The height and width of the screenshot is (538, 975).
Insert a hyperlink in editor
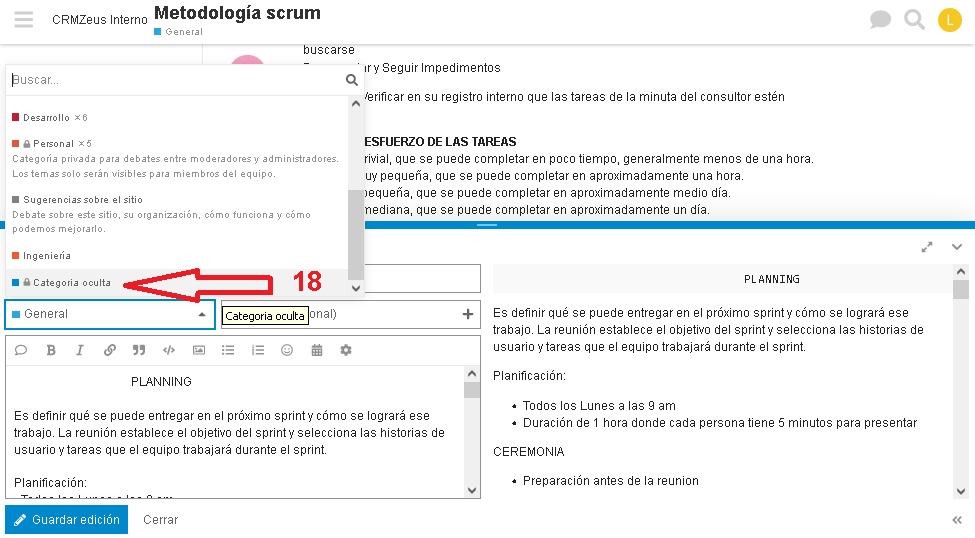pyautogui.click(x=109, y=350)
